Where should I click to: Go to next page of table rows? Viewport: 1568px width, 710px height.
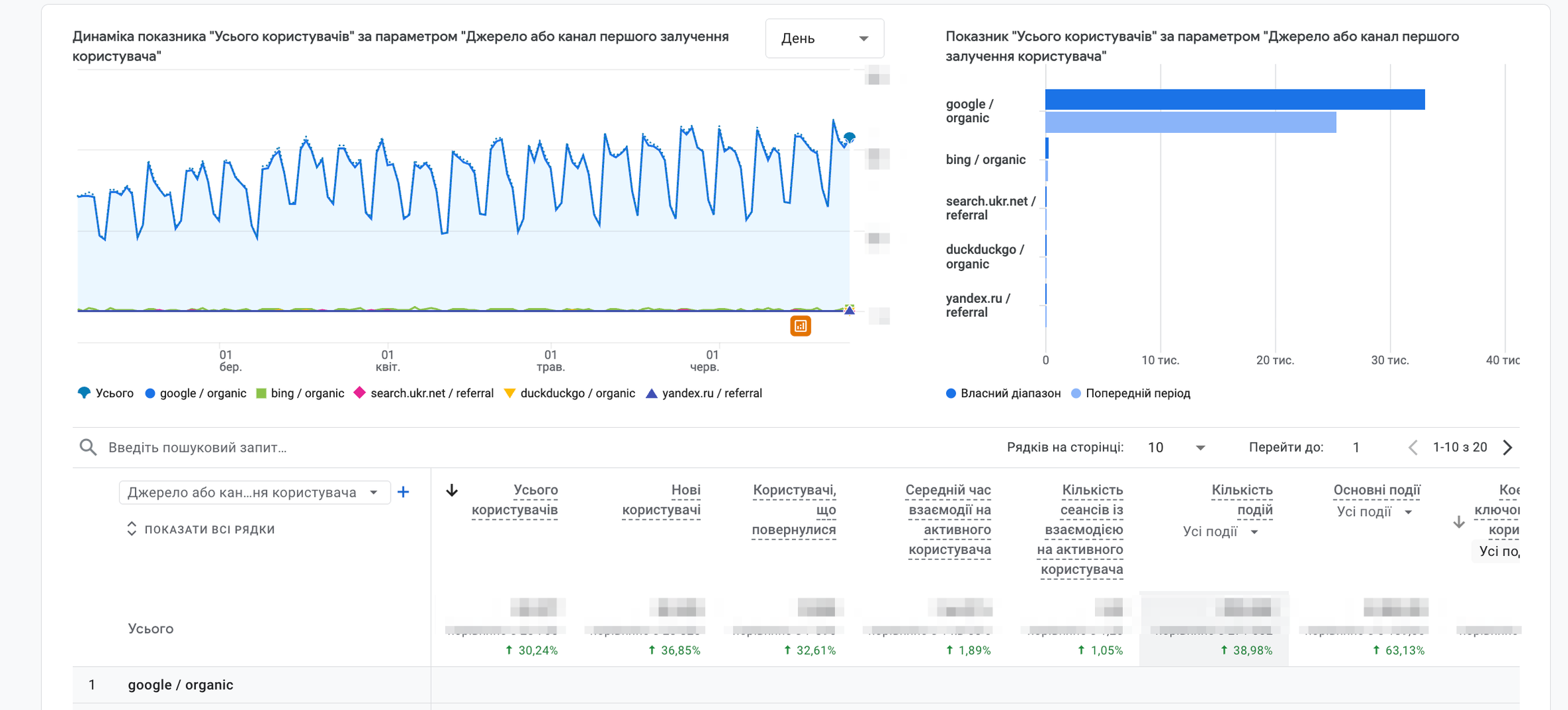tap(1508, 448)
